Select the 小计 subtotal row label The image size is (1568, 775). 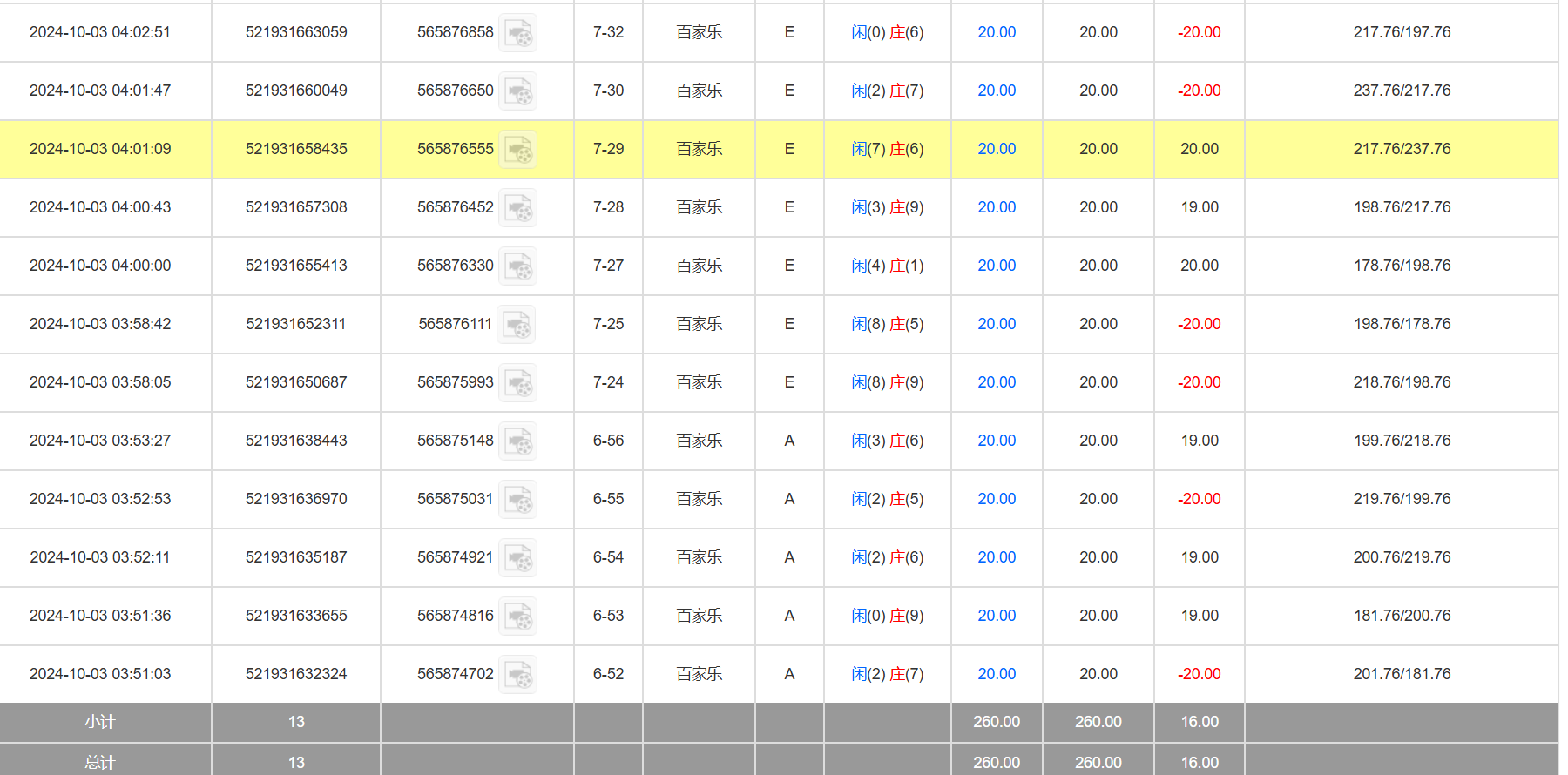pyautogui.click(x=100, y=722)
